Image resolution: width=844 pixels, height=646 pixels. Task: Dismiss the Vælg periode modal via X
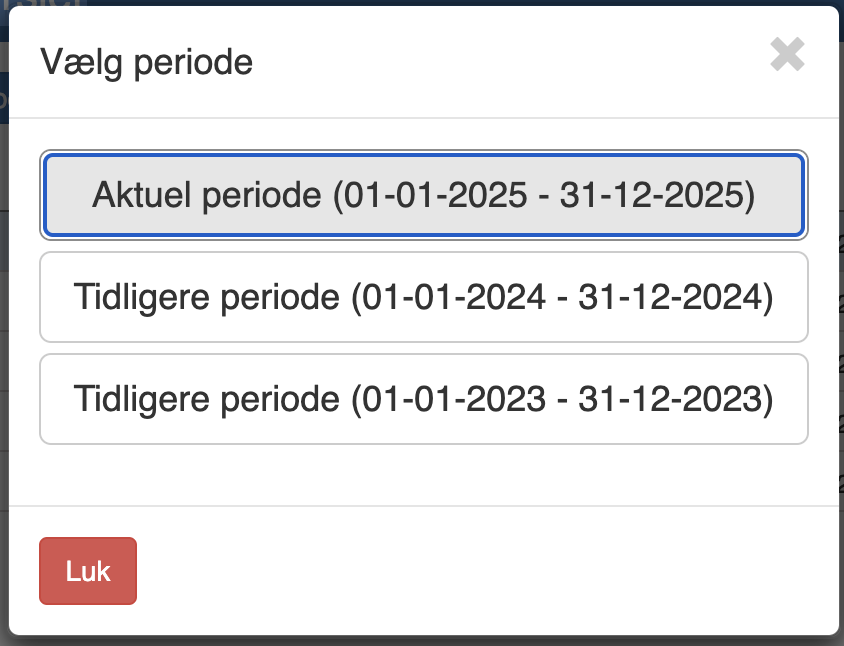787,55
